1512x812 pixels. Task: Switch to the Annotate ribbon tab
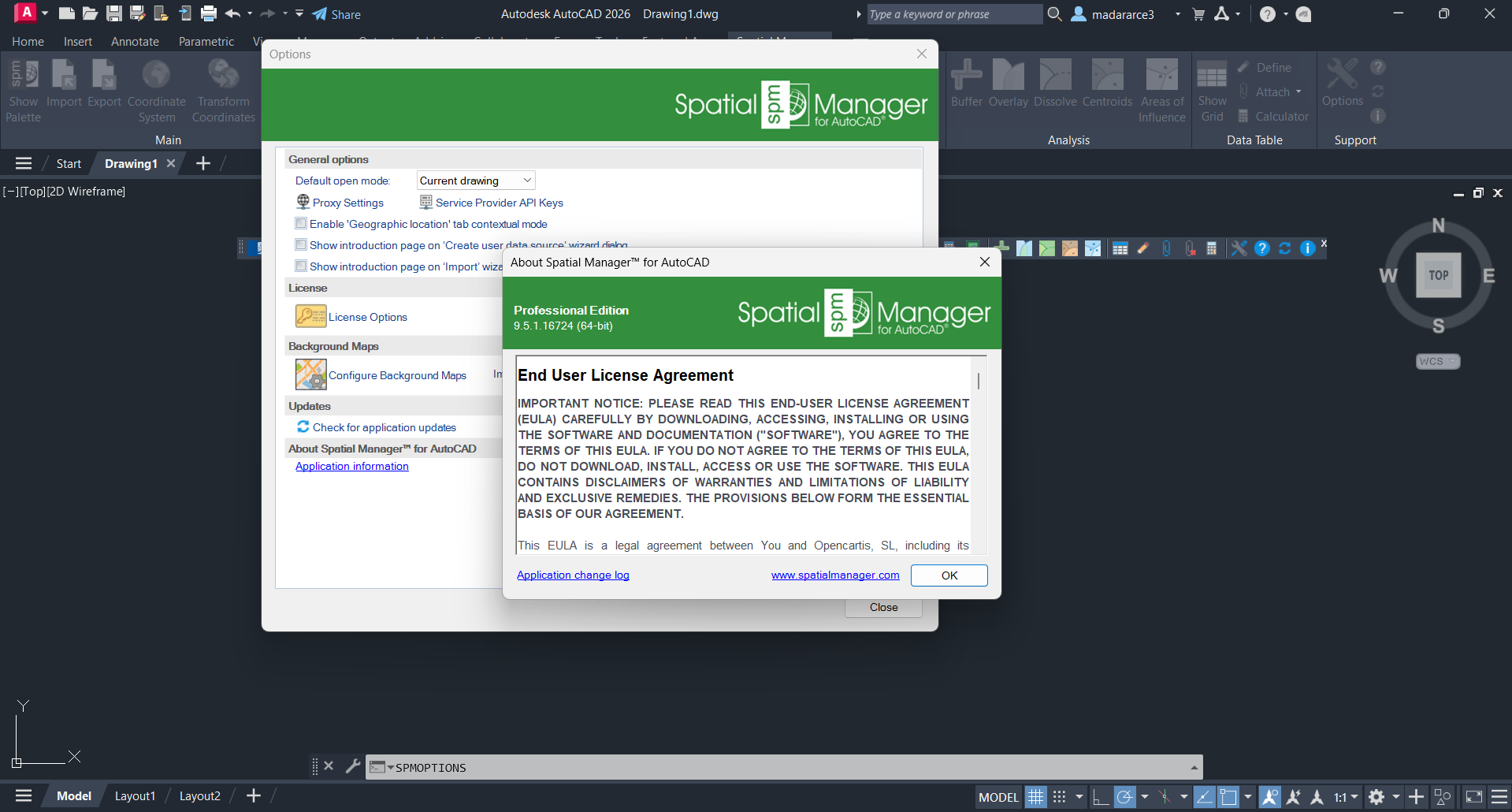tap(135, 42)
